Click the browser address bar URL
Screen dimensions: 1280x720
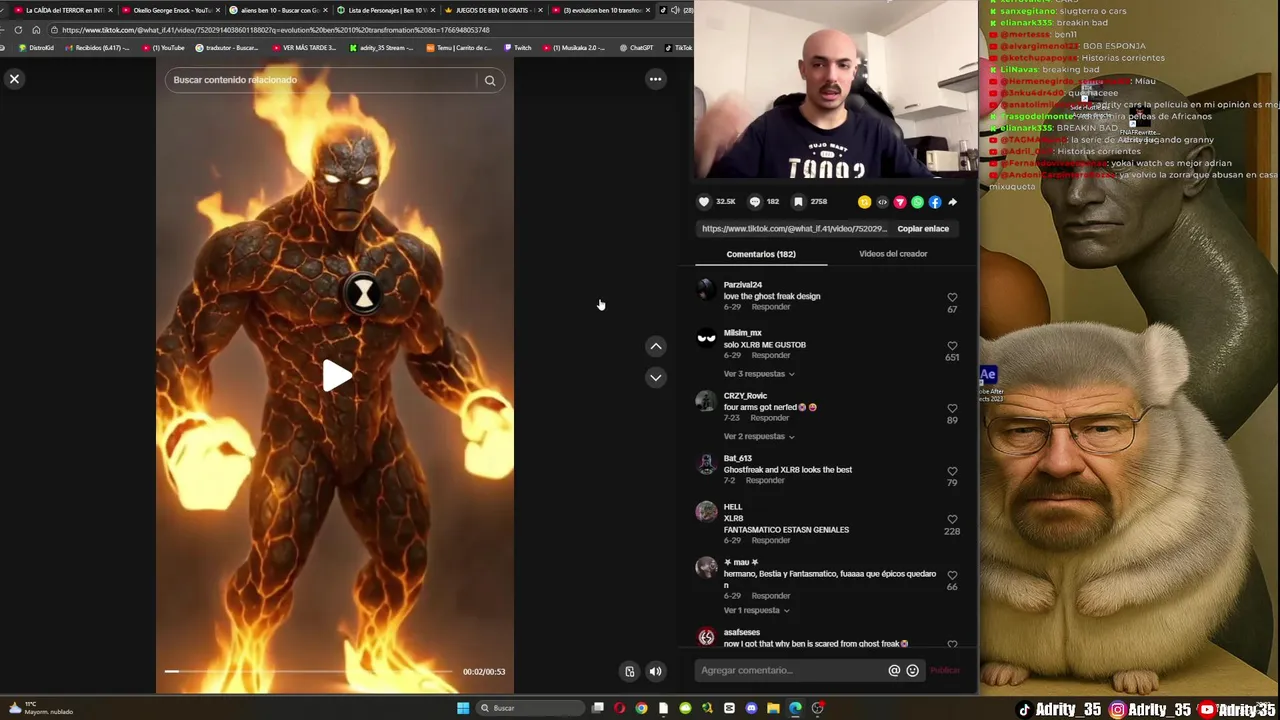coord(276,30)
